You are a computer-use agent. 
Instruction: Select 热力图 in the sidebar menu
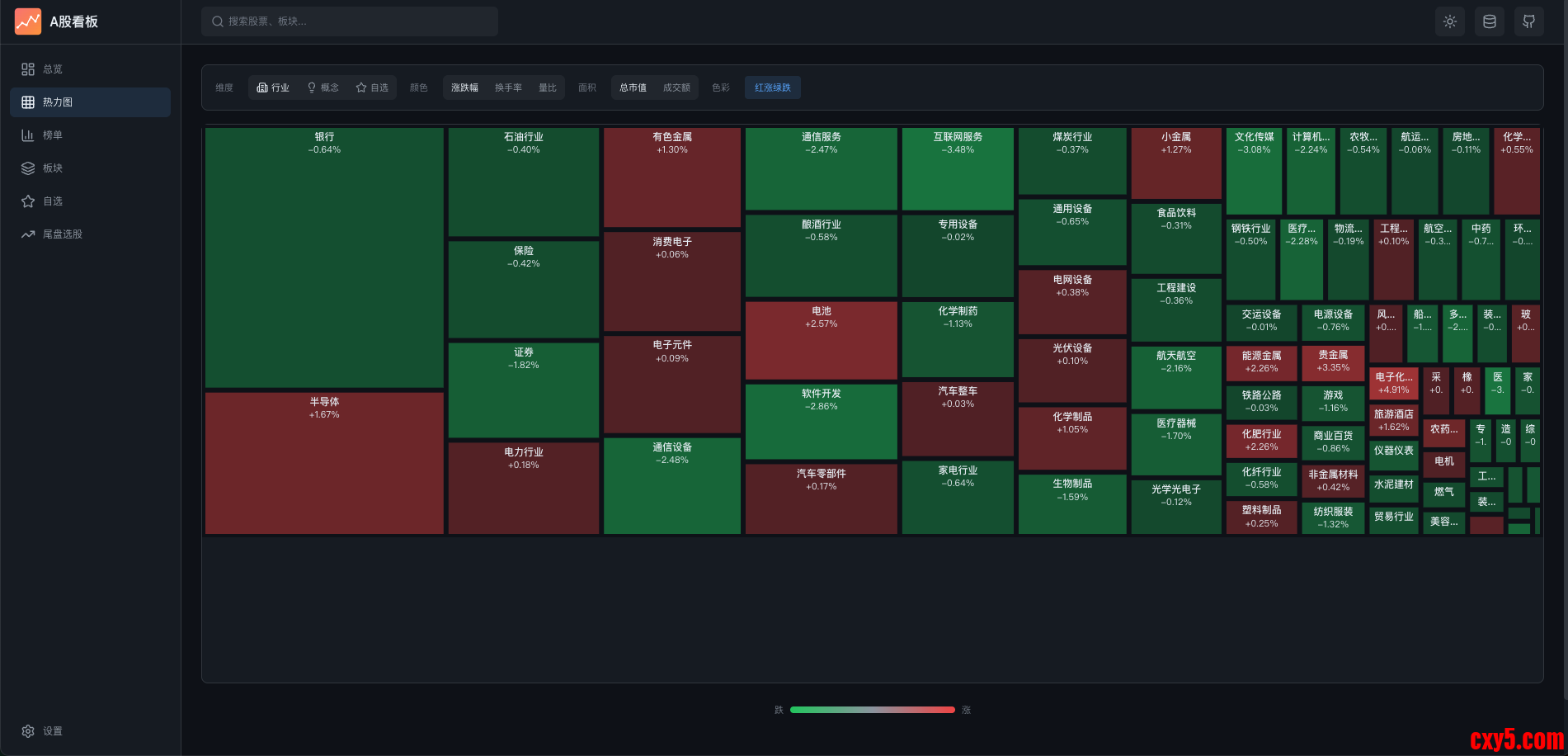click(58, 102)
